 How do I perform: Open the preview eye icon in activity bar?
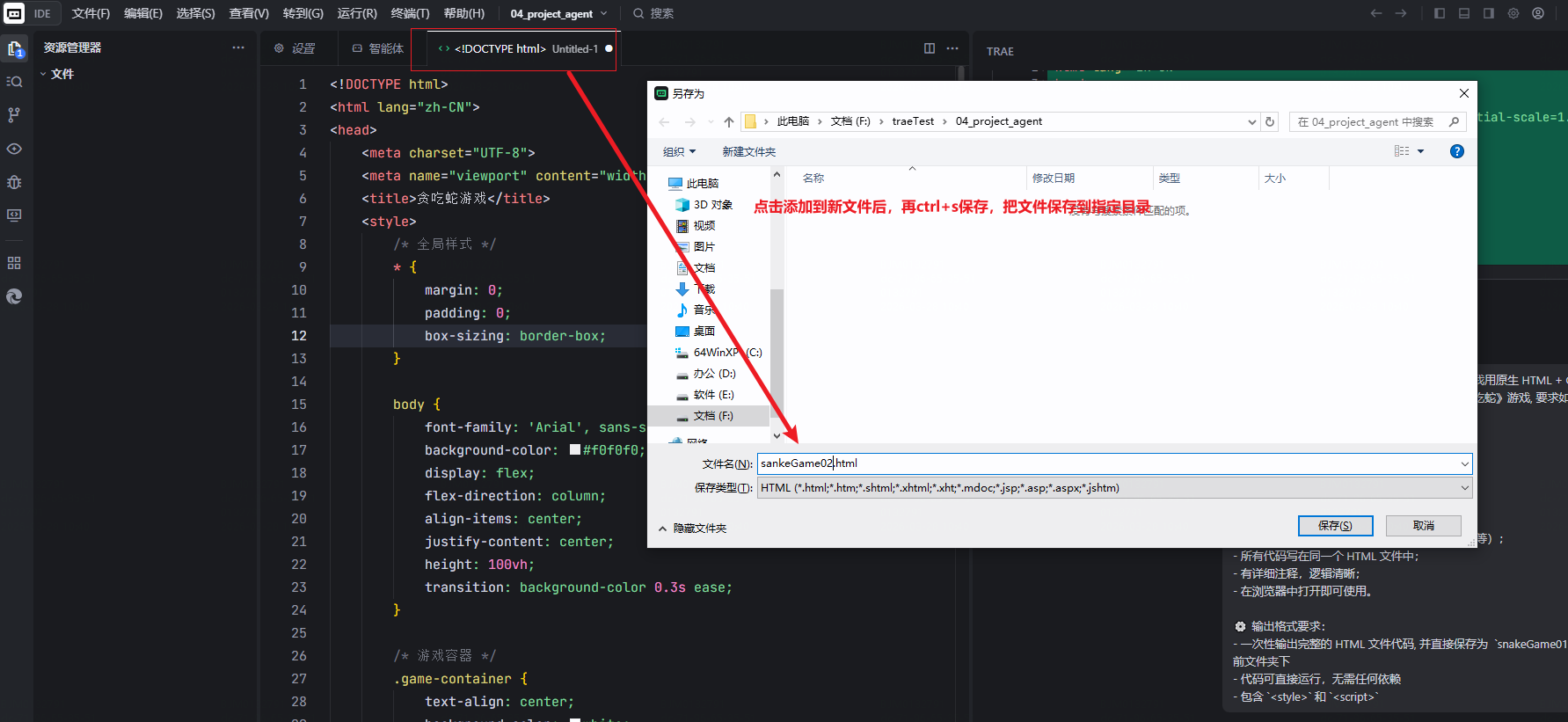[x=14, y=149]
